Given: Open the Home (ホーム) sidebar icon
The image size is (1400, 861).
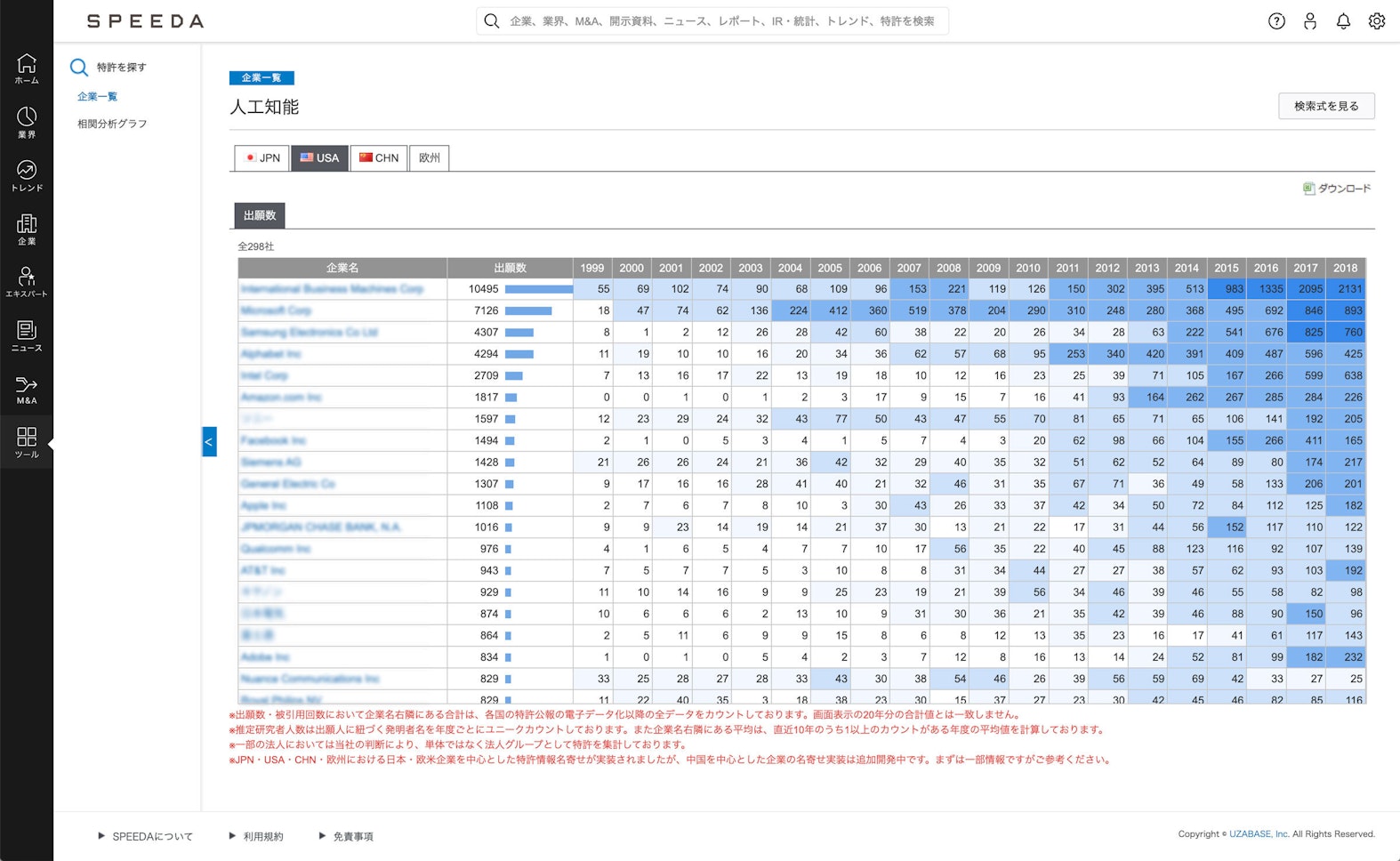Looking at the screenshot, I should click(x=27, y=68).
